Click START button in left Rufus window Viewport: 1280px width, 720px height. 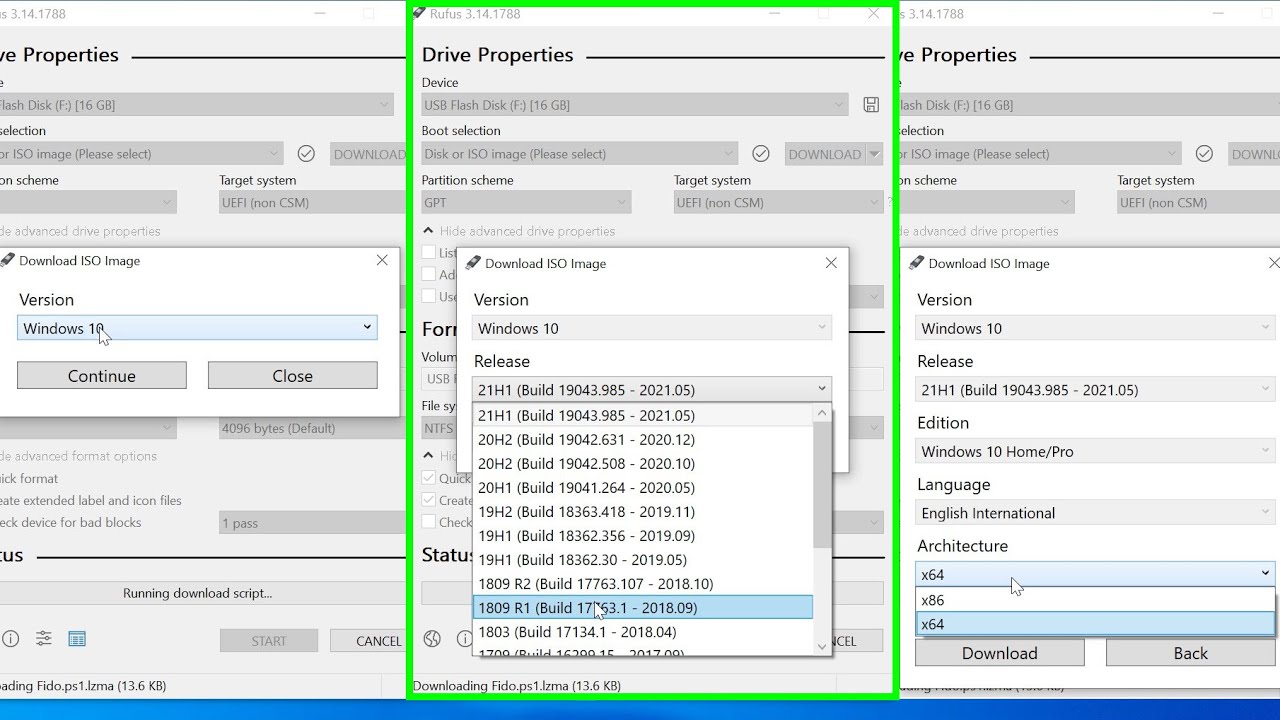269,641
